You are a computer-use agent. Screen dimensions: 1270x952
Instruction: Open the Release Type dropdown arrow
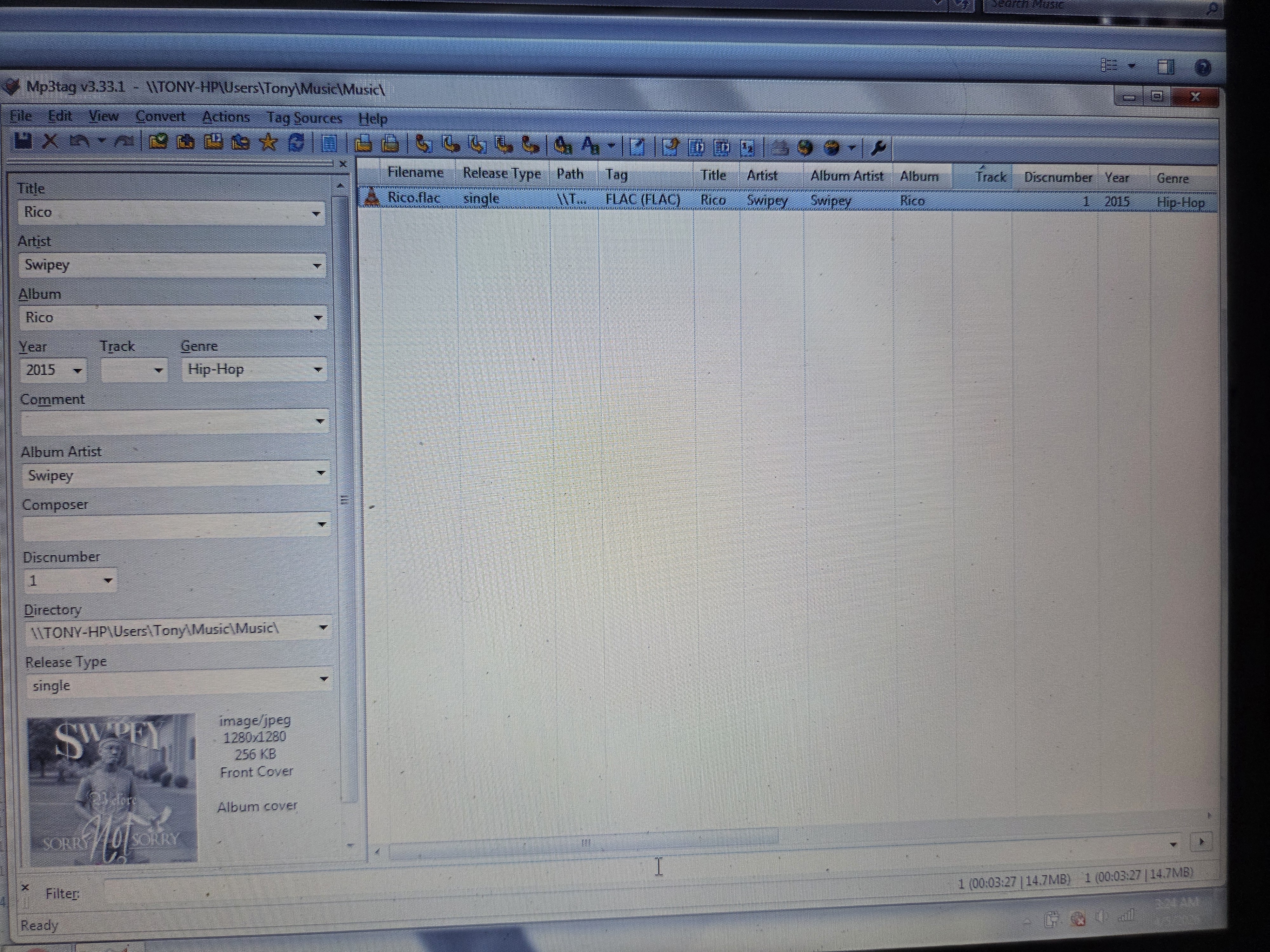point(324,679)
